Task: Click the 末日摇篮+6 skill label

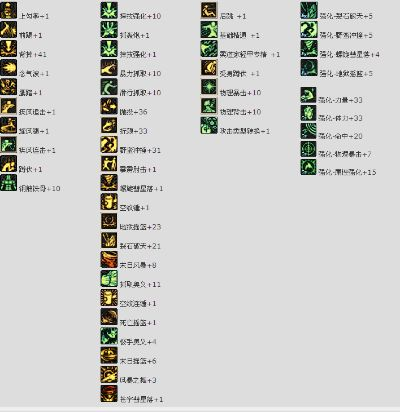Action: tap(138, 361)
